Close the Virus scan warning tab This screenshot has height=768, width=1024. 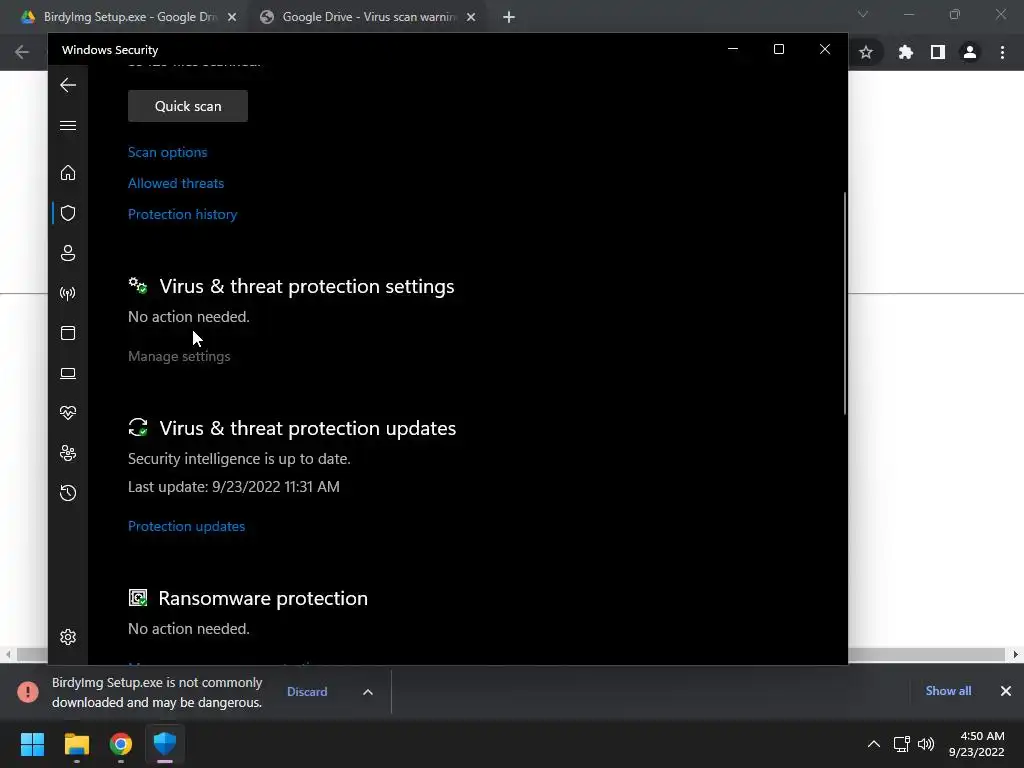(471, 17)
